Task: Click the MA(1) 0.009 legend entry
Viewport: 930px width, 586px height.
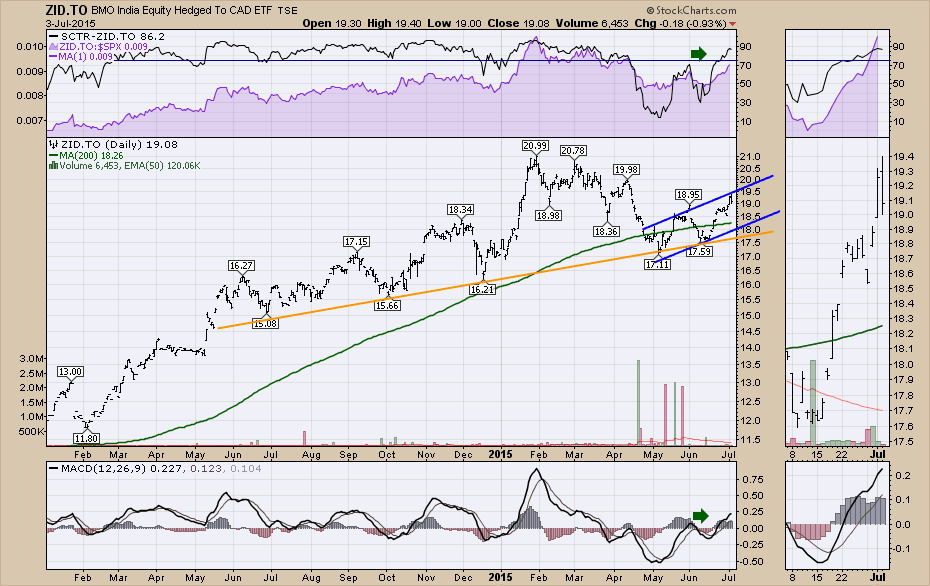Action: pos(81,56)
